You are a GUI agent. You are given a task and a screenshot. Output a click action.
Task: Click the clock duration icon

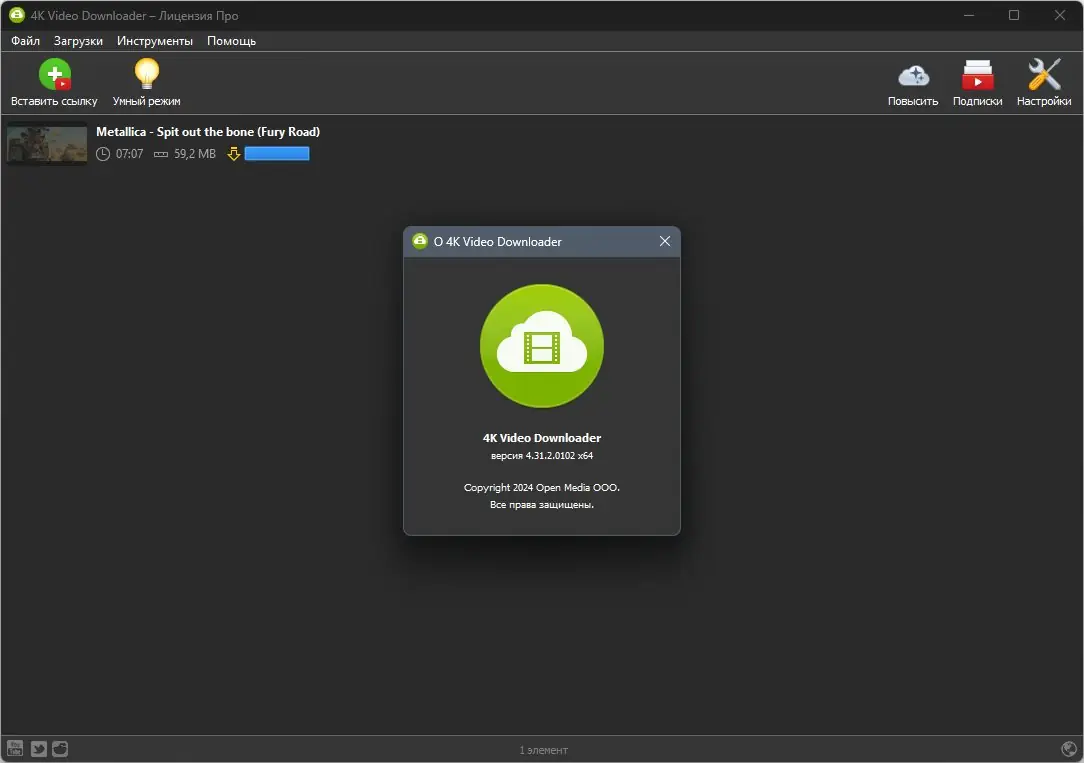[x=103, y=154]
